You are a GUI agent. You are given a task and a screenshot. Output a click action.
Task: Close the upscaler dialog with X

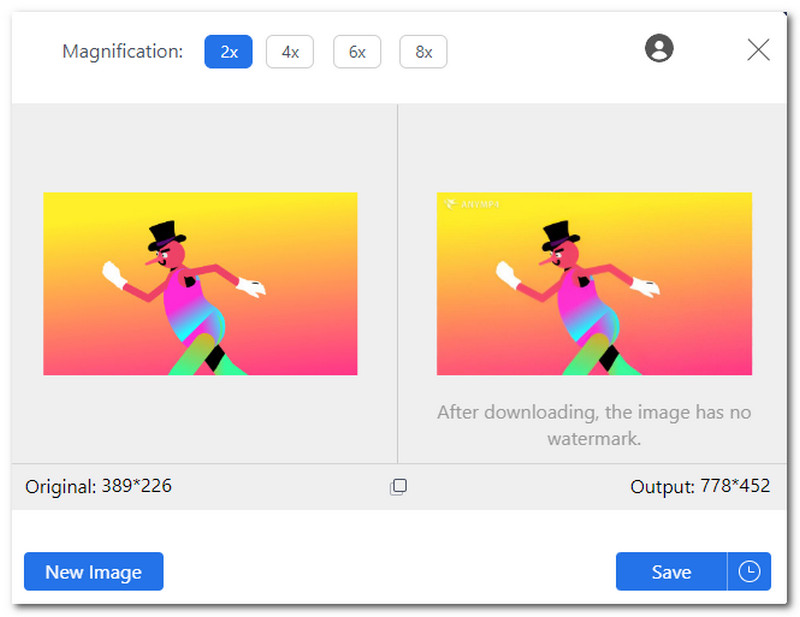758,49
